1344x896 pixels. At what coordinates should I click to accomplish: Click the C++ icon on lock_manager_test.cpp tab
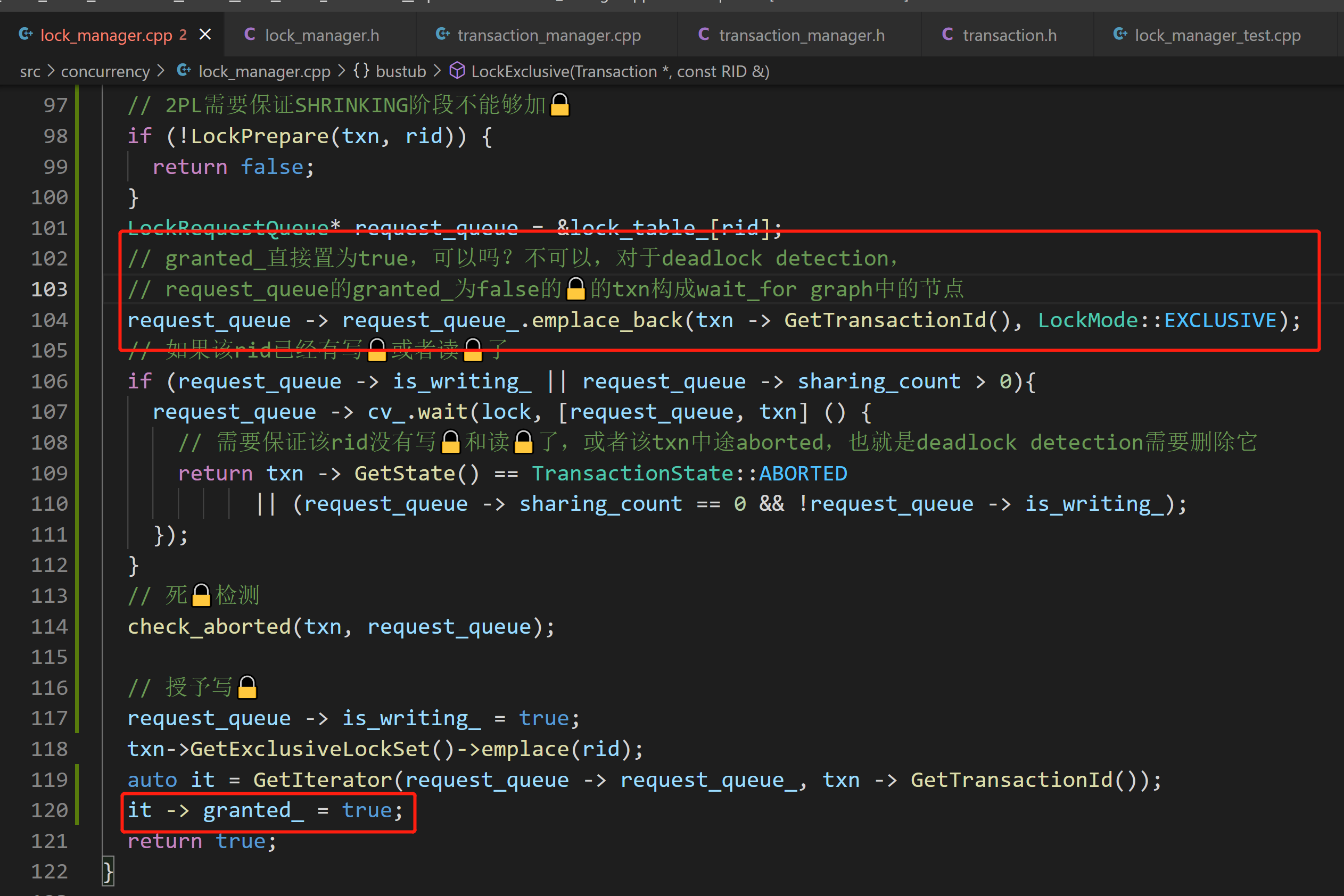pyautogui.click(x=1120, y=34)
